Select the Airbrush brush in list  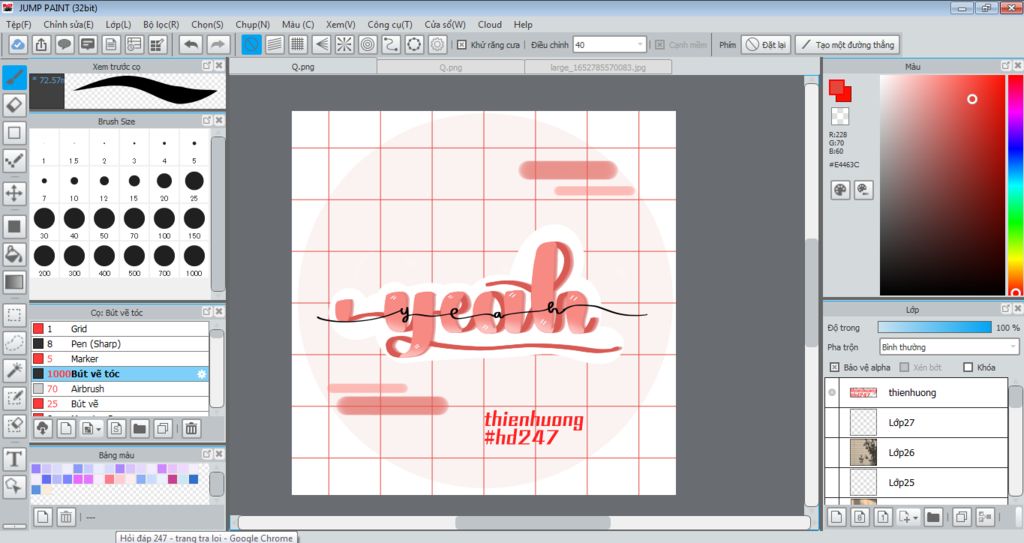120,389
